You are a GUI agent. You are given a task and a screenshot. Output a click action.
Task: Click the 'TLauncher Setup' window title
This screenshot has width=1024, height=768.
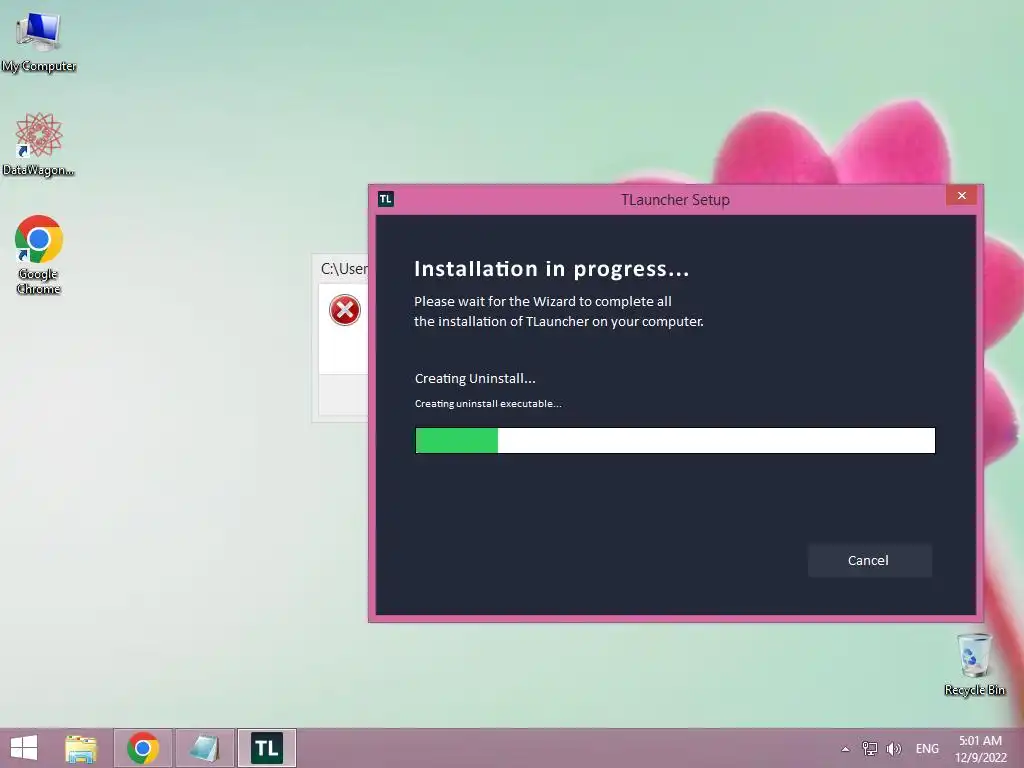pos(675,200)
